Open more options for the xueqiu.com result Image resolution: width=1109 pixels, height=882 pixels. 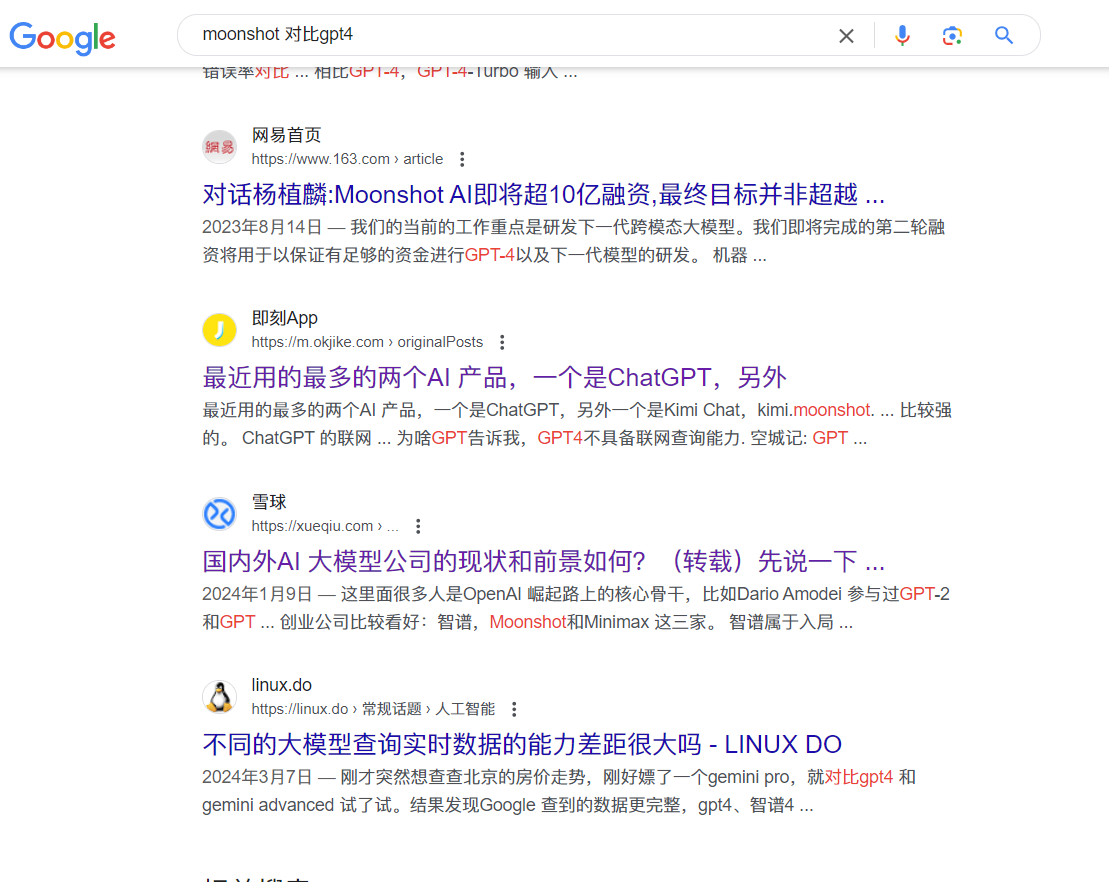[x=418, y=526]
